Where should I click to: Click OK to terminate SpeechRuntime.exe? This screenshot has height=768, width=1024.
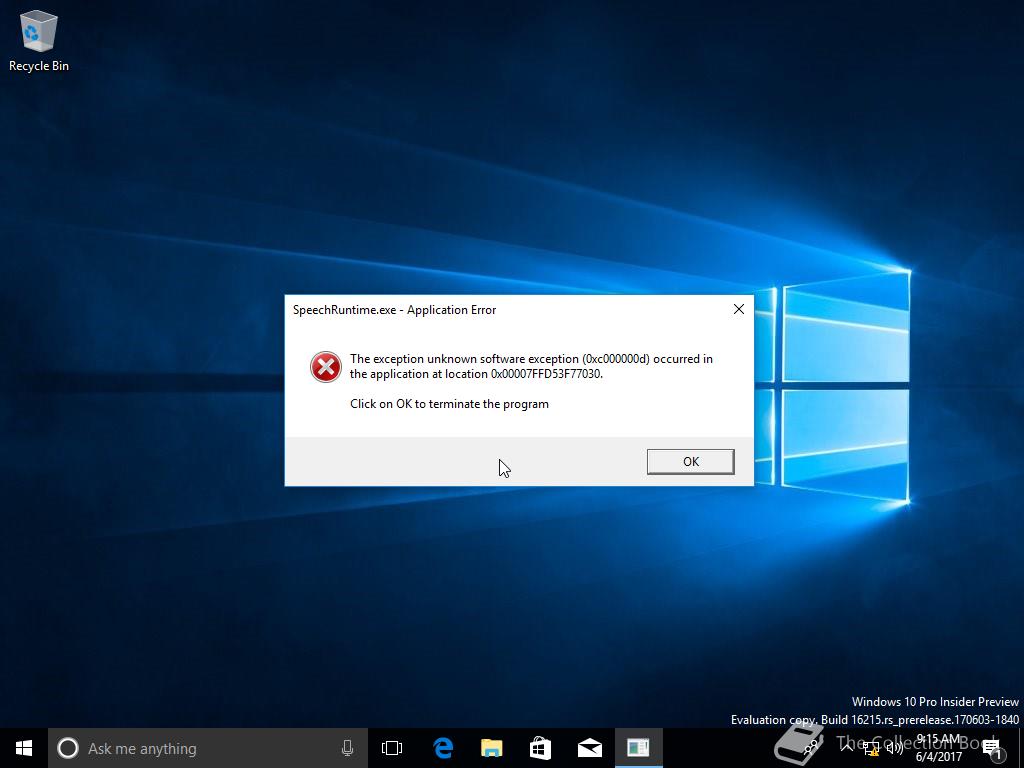tap(690, 462)
